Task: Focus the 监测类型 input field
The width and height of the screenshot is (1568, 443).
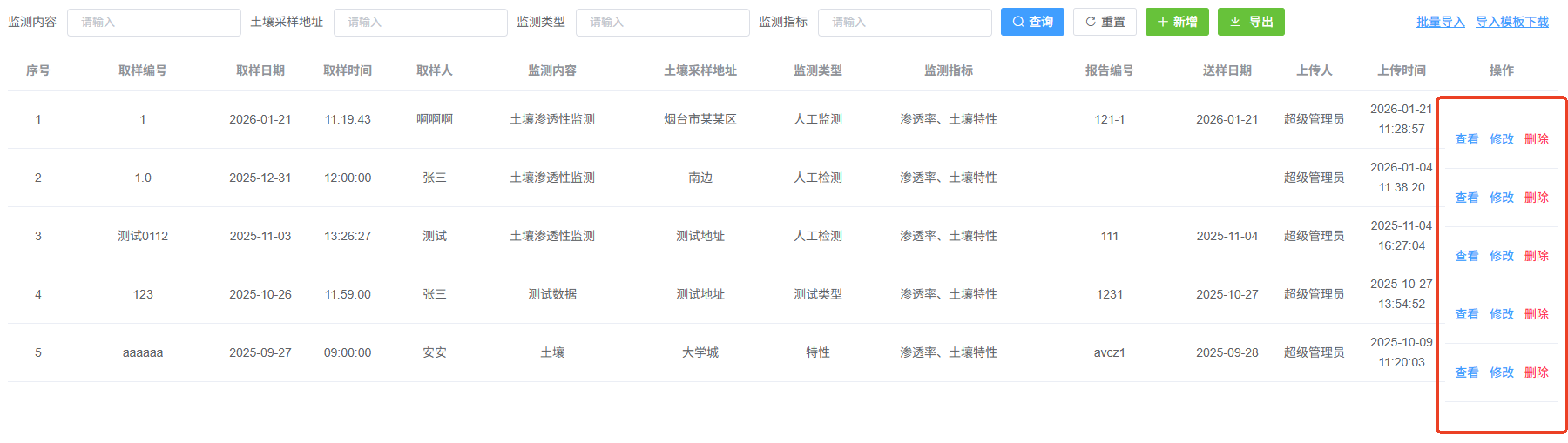Action: point(663,22)
